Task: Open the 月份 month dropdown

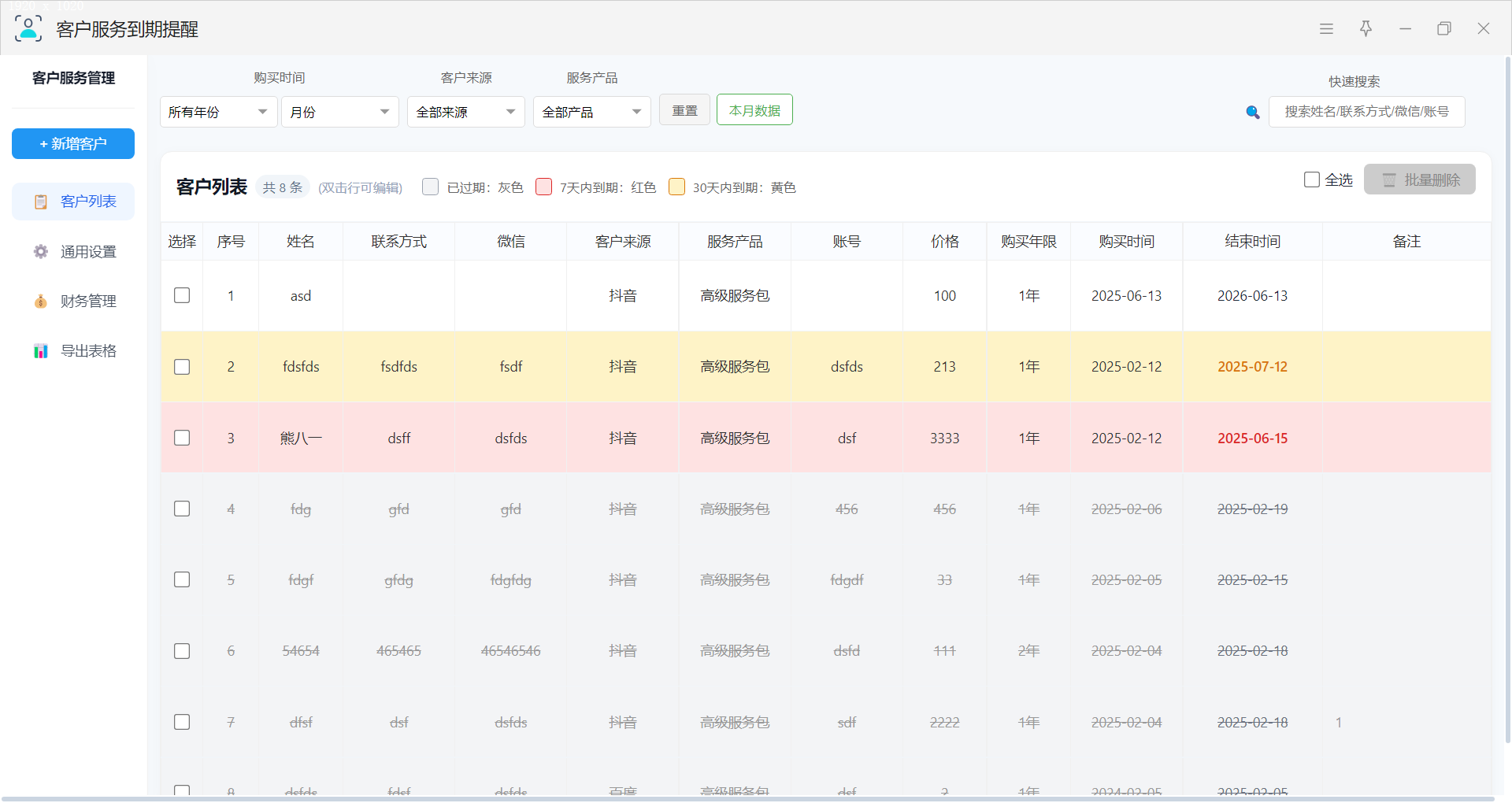Action: (340, 112)
